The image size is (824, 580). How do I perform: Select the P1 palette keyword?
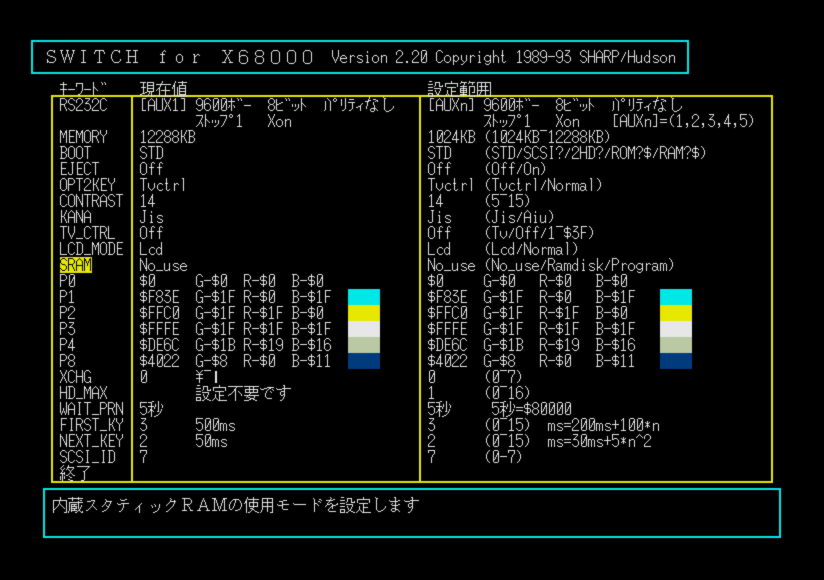[x=67, y=297]
